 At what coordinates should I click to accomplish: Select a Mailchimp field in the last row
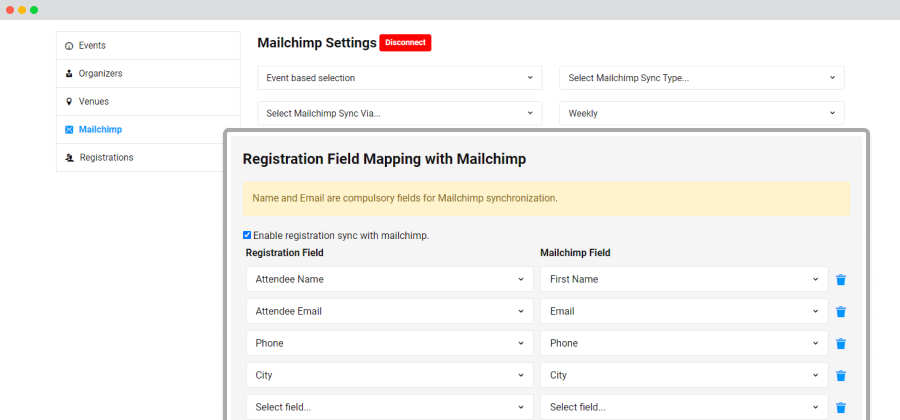tap(684, 407)
